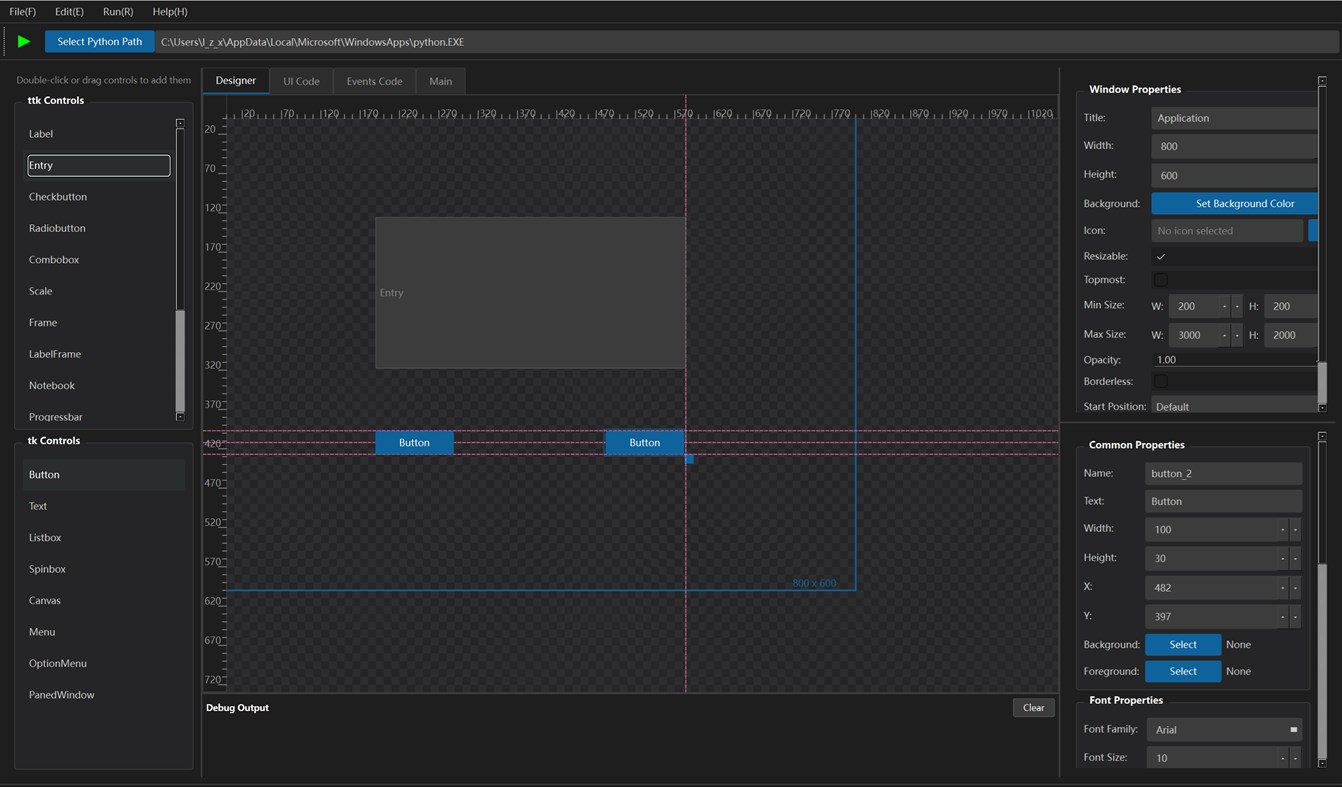
Task: Switch to the Events Code tab
Action: coord(374,81)
